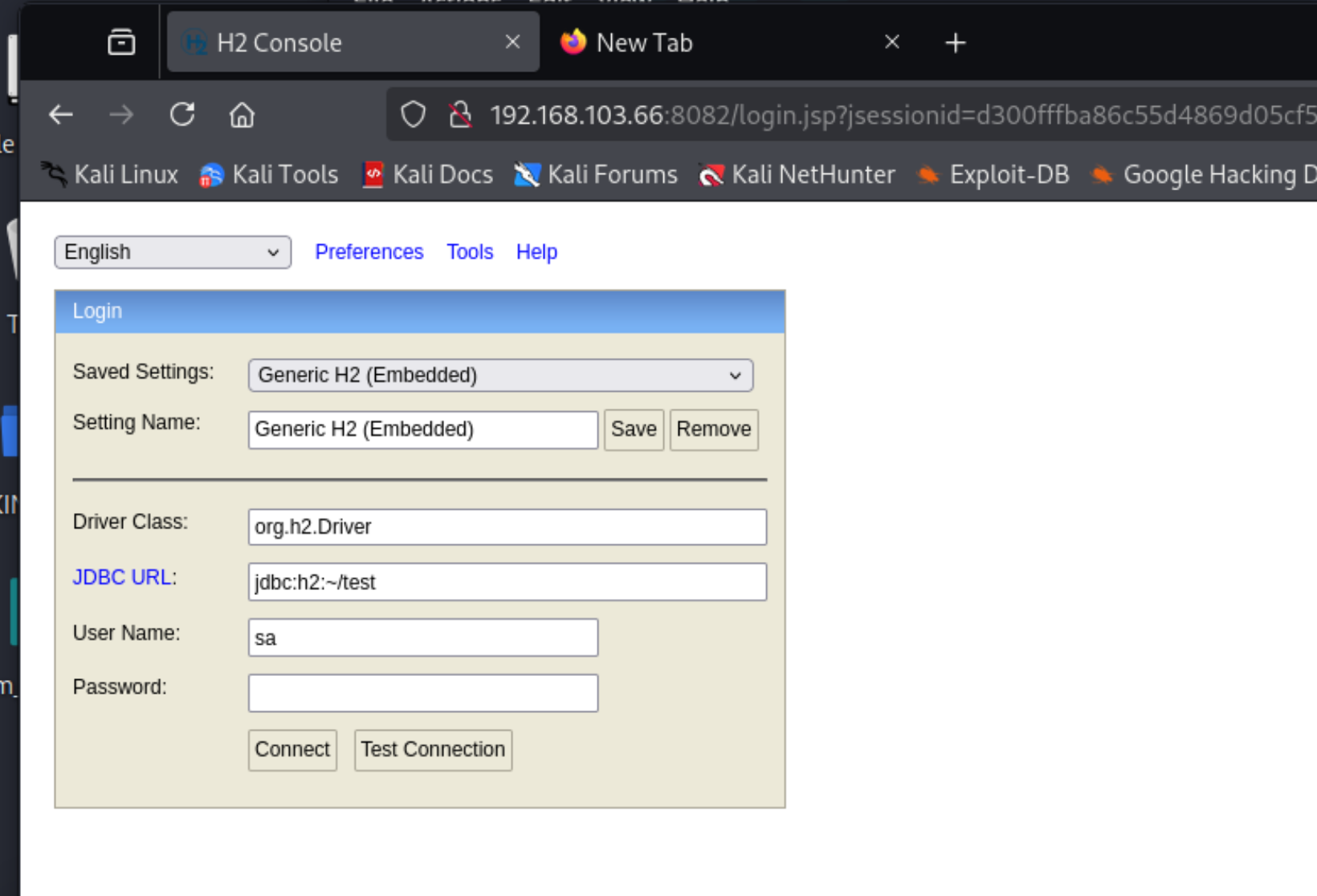Expand the Saved Settings dropdown
This screenshot has height=896, width=1317.
(500, 375)
